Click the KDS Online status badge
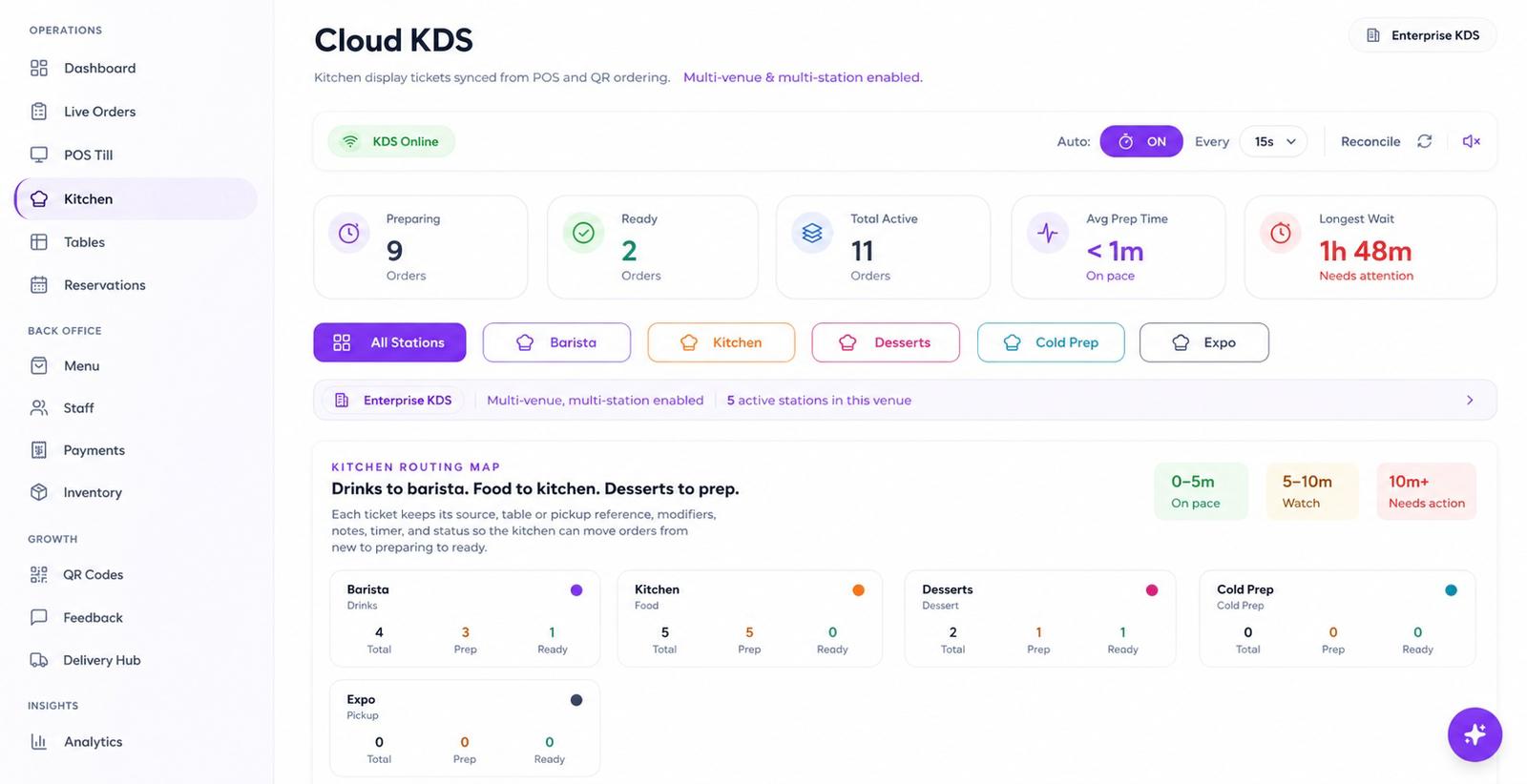 click(x=391, y=141)
